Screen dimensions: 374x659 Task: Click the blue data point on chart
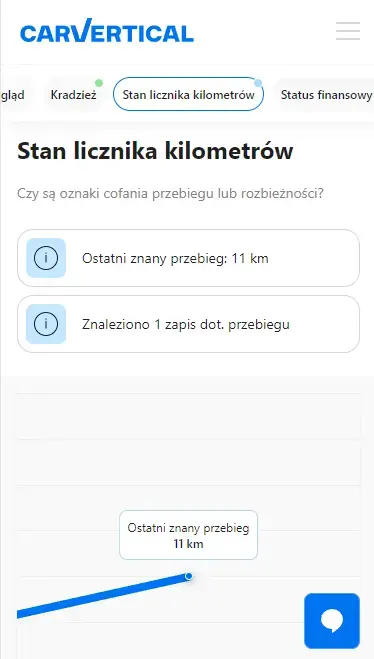pyautogui.click(x=189, y=576)
